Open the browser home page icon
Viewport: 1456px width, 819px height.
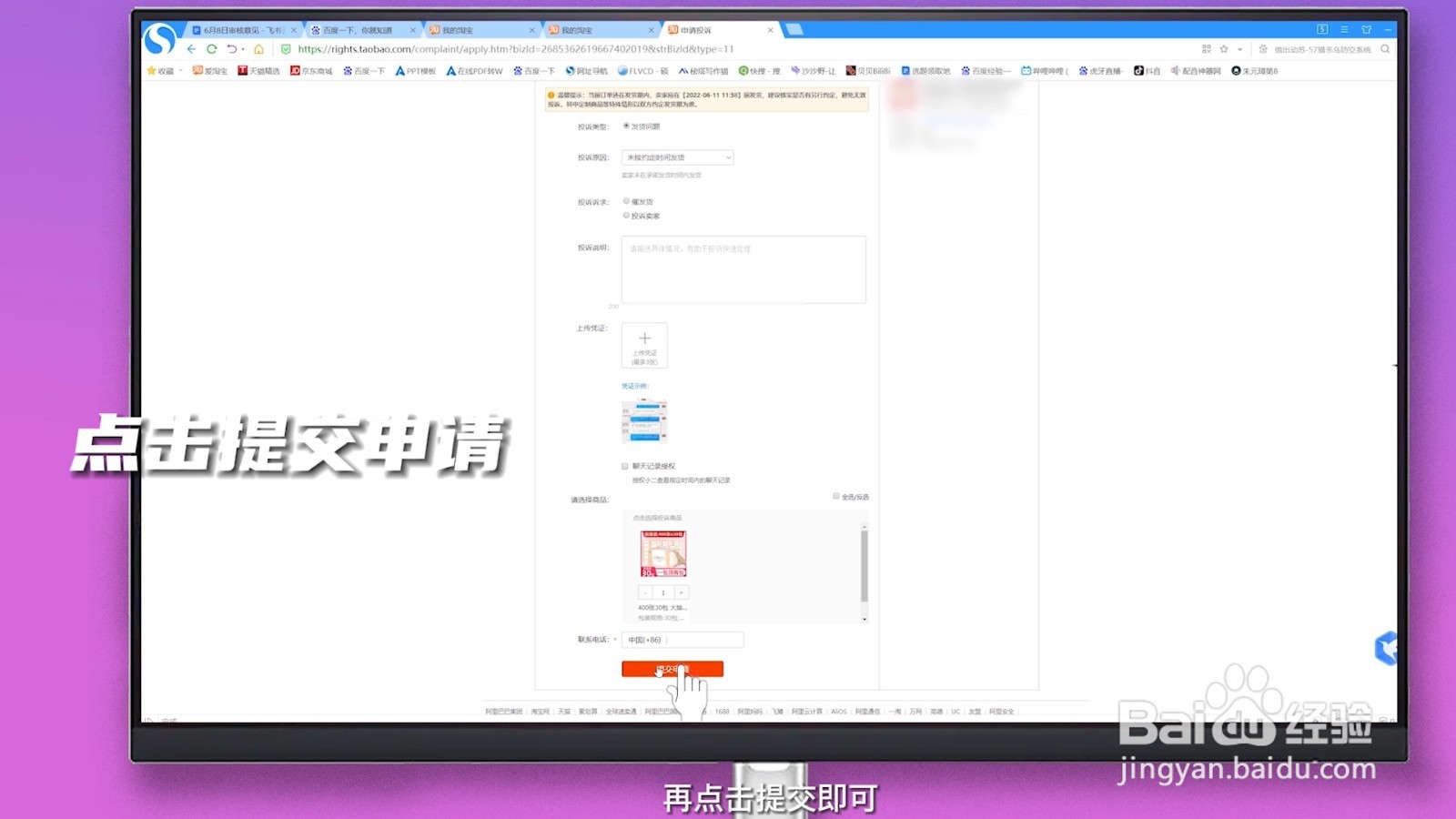click(258, 49)
